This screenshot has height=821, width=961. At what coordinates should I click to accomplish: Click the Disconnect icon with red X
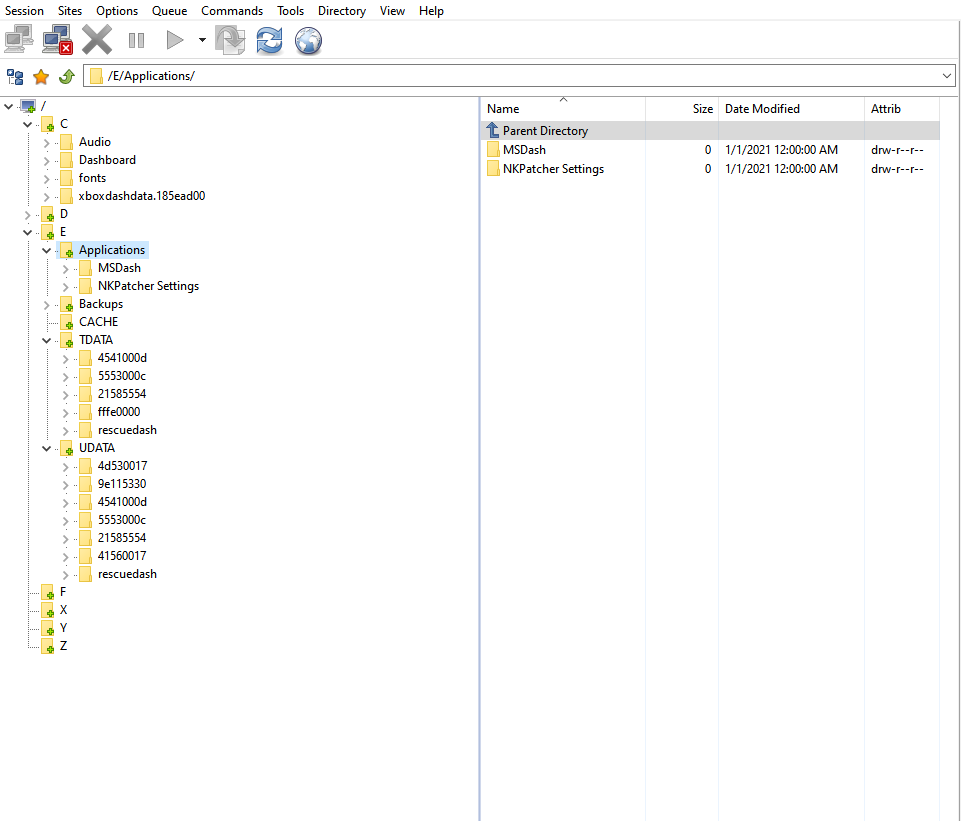(x=58, y=40)
